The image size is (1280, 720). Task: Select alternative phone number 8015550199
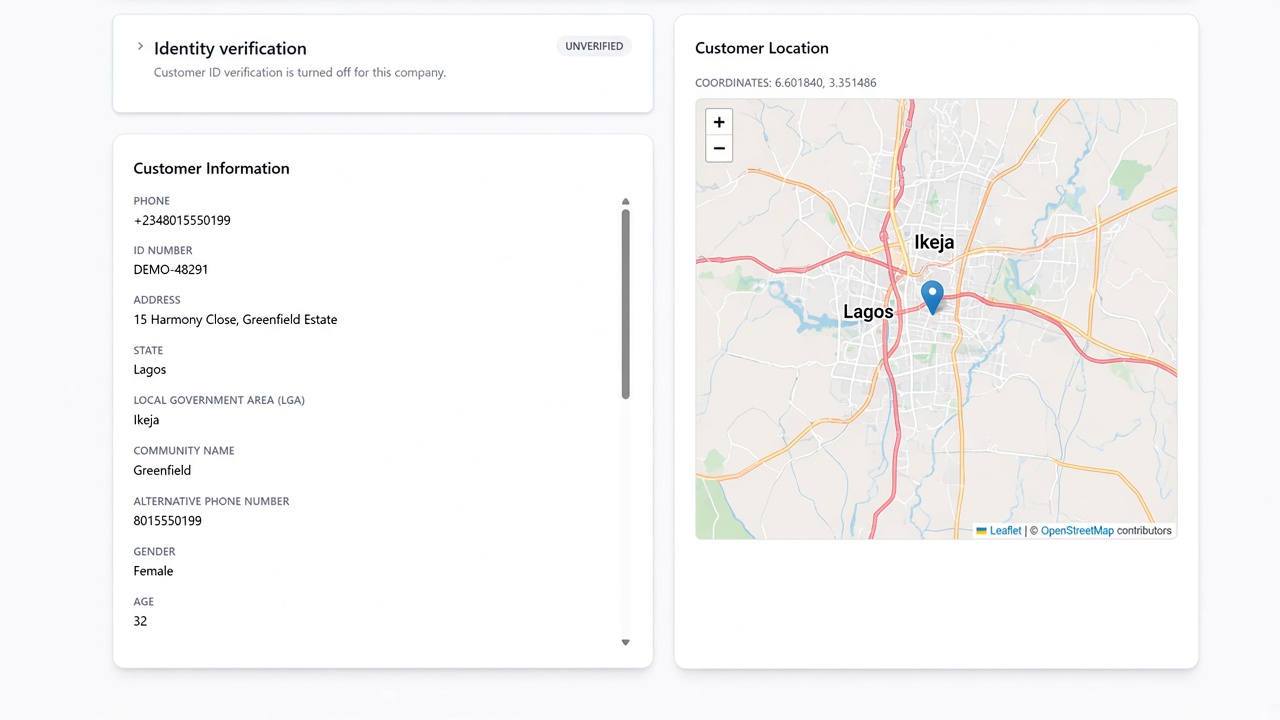coord(168,520)
